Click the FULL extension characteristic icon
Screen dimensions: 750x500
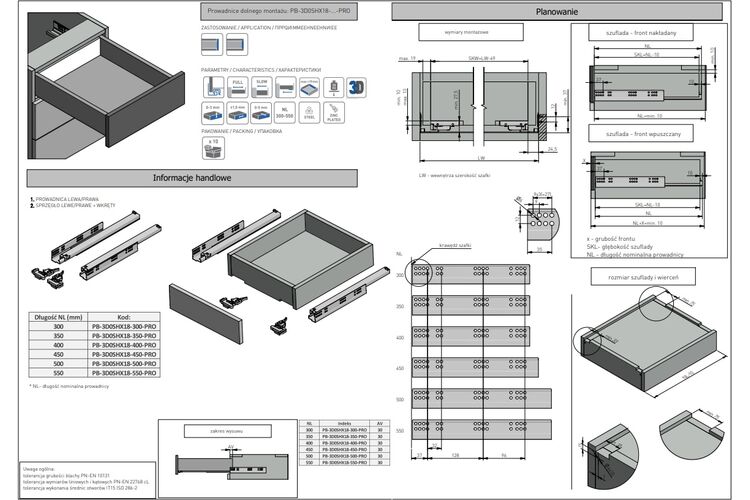[238, 88]
